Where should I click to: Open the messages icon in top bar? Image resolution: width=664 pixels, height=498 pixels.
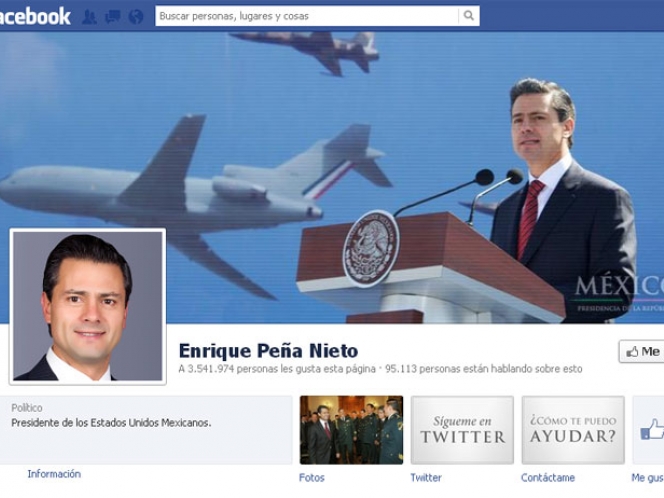113,17
